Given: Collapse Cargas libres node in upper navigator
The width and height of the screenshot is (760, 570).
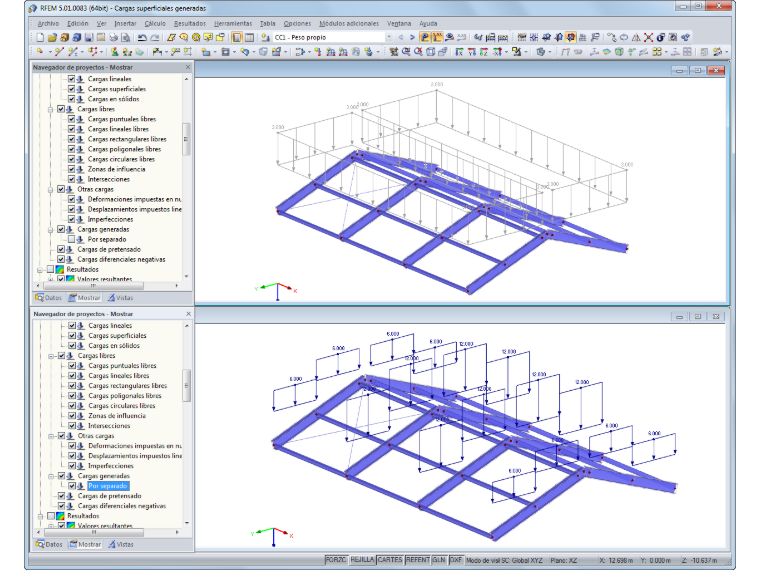Looking at the screenshot, I should click(50, 110).
